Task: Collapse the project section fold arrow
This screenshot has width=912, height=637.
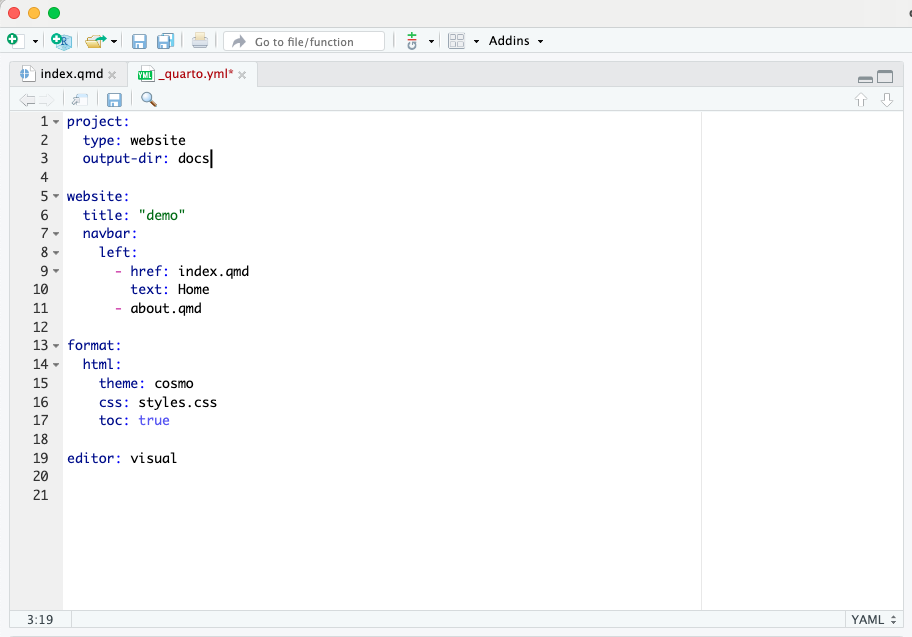Action: coord(56,122)
